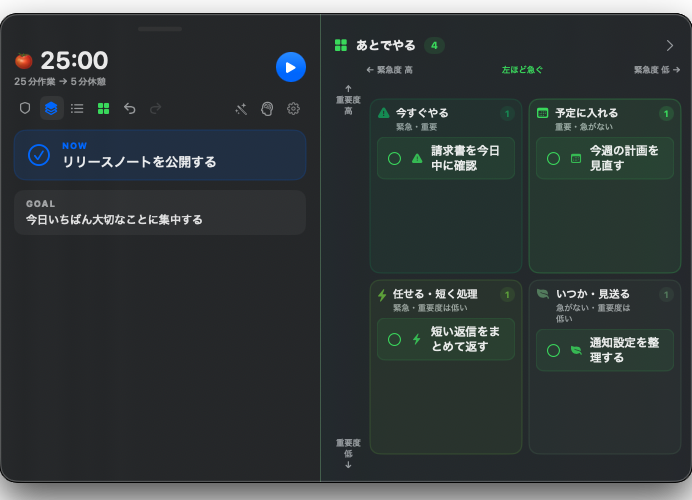Click the 左ほど急ぐ label
Image resolution: width=692 pixels, height=500 pixels.
click(x=522, y=70)
